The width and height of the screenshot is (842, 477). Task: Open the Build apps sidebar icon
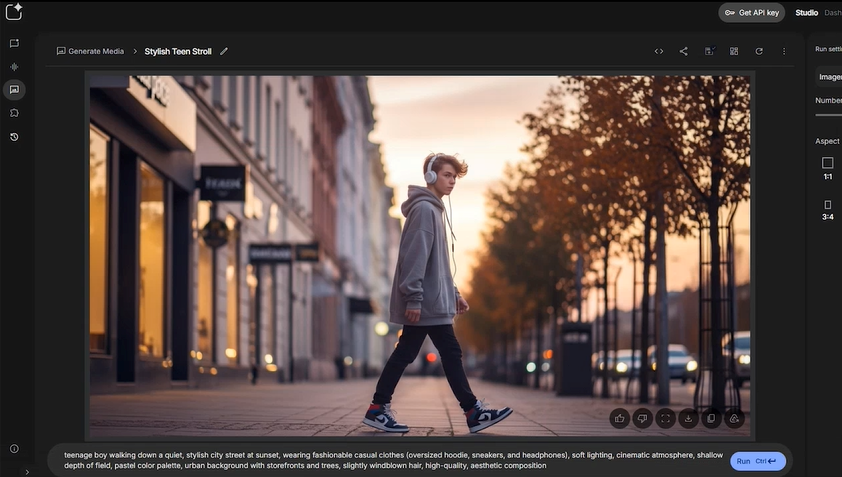[14, 113]
